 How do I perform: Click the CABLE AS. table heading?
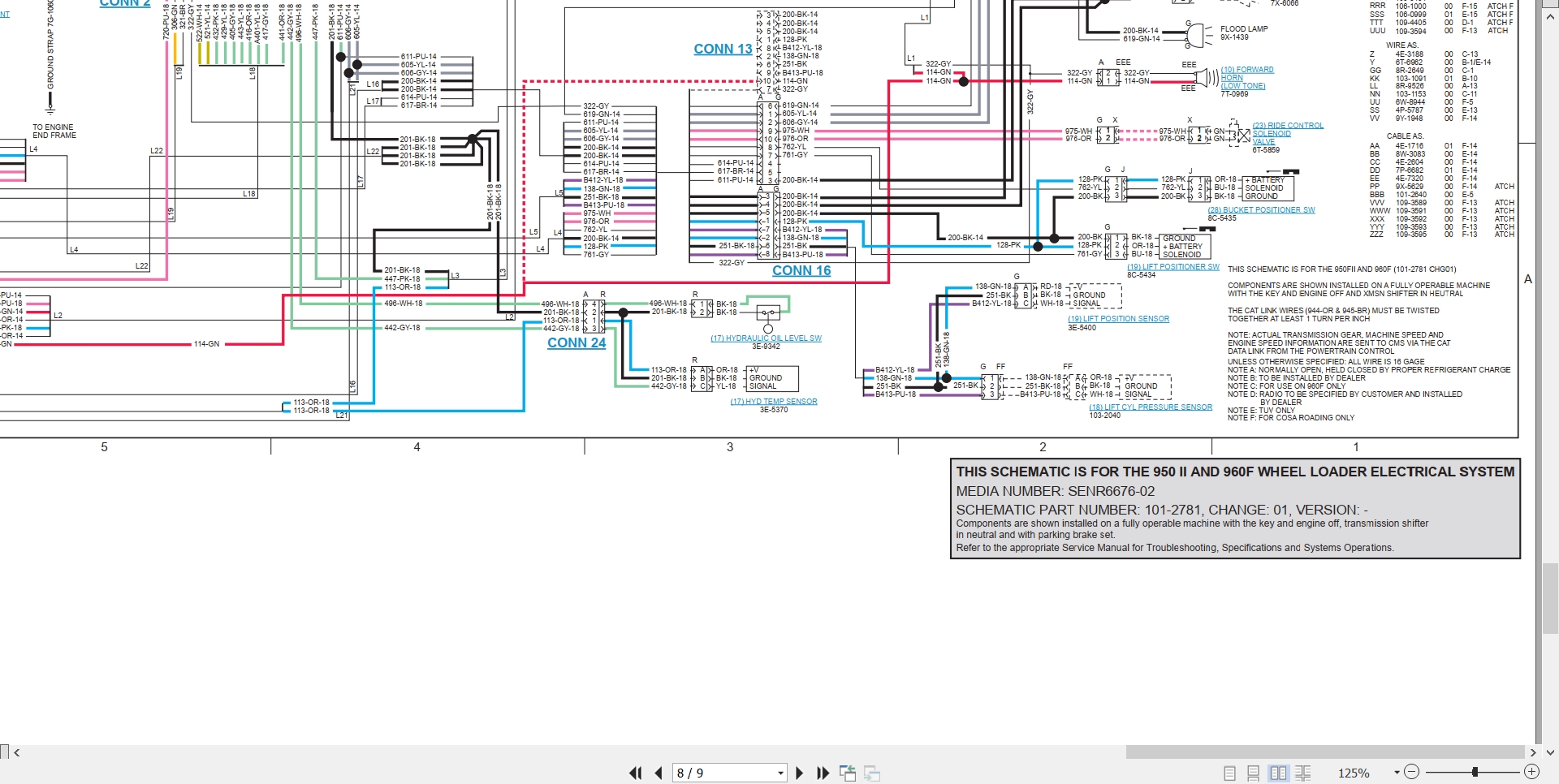pos(1404,136)
